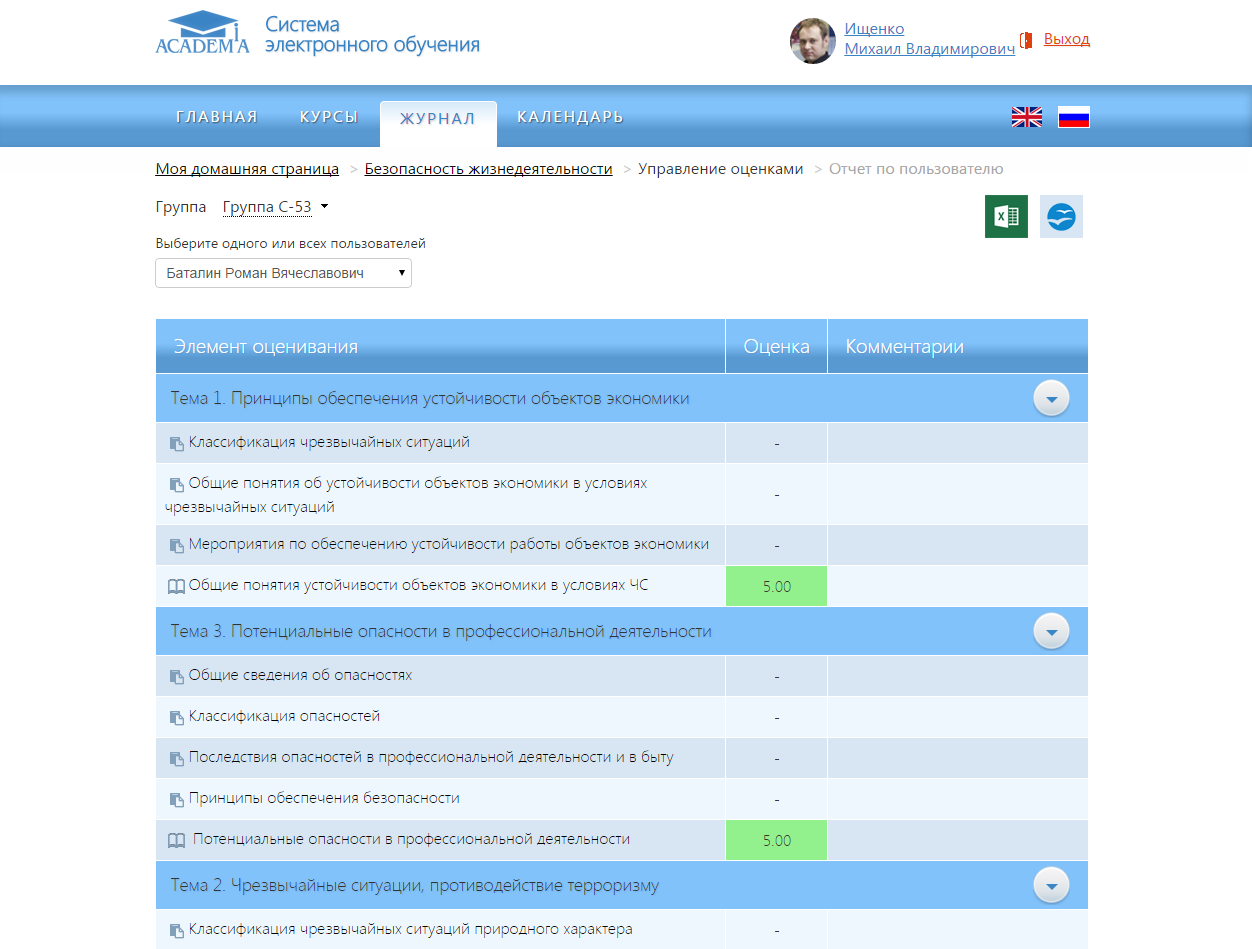Image resolution: width=1252 pixels, height=949 pixels.
Task: Click book icon beside 'Общие понятия устойчивости'
Action: click(176, 586)
